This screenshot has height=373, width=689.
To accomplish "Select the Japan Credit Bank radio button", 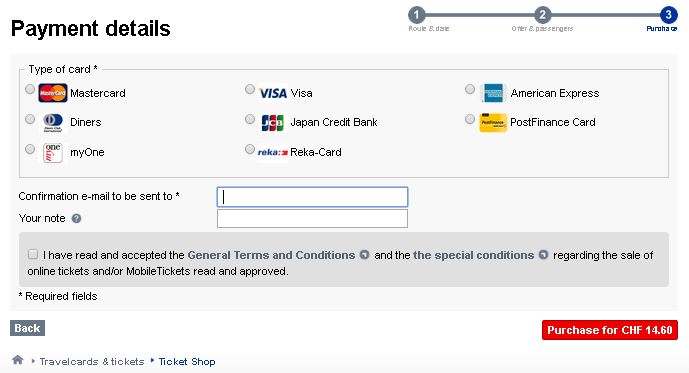I will point(250,119).
